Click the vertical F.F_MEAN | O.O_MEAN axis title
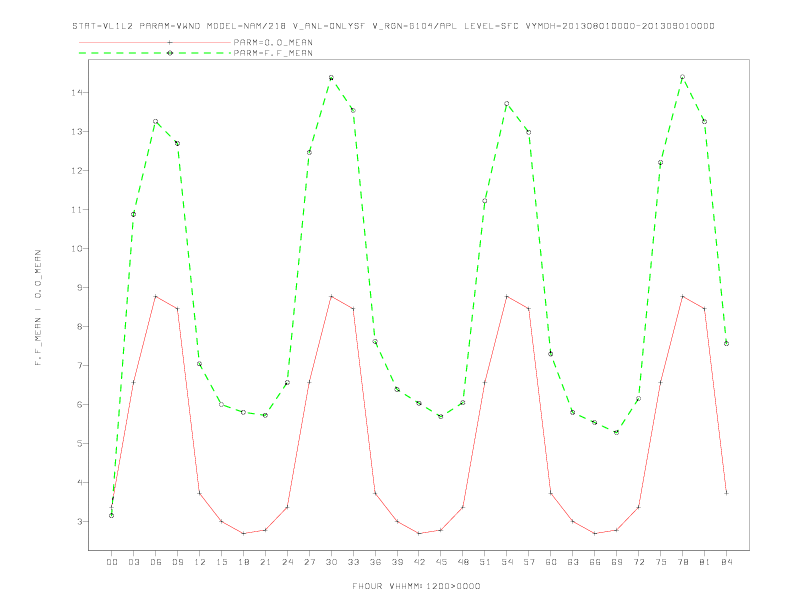The height and width of the screenshot is (612, 792). click(x=38, y=308)
